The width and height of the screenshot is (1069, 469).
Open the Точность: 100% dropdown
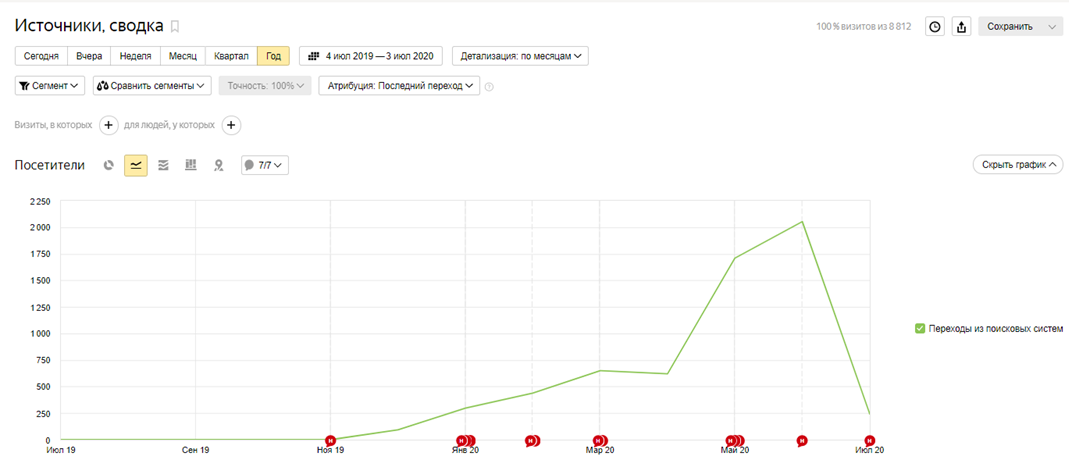click(265, 86)
